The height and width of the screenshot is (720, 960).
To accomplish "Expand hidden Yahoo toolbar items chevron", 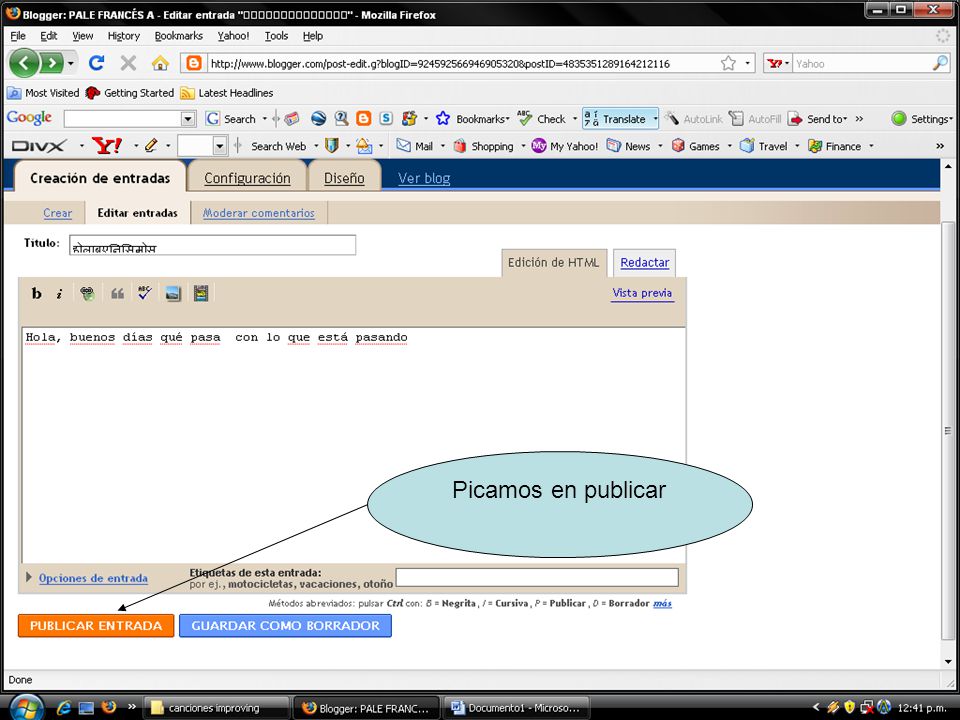I will (940, 146).
